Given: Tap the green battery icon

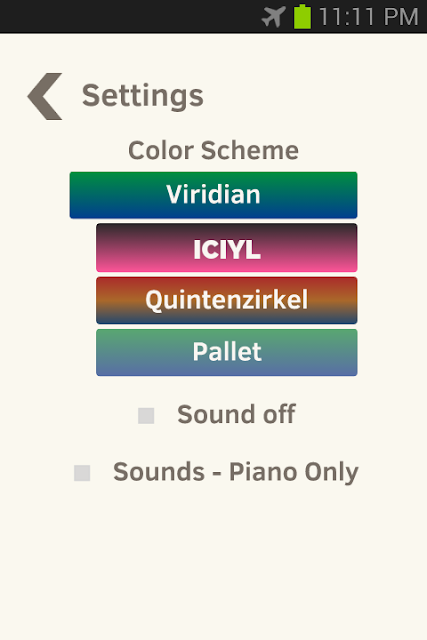Looking at the screenshot, I should 302,16.
